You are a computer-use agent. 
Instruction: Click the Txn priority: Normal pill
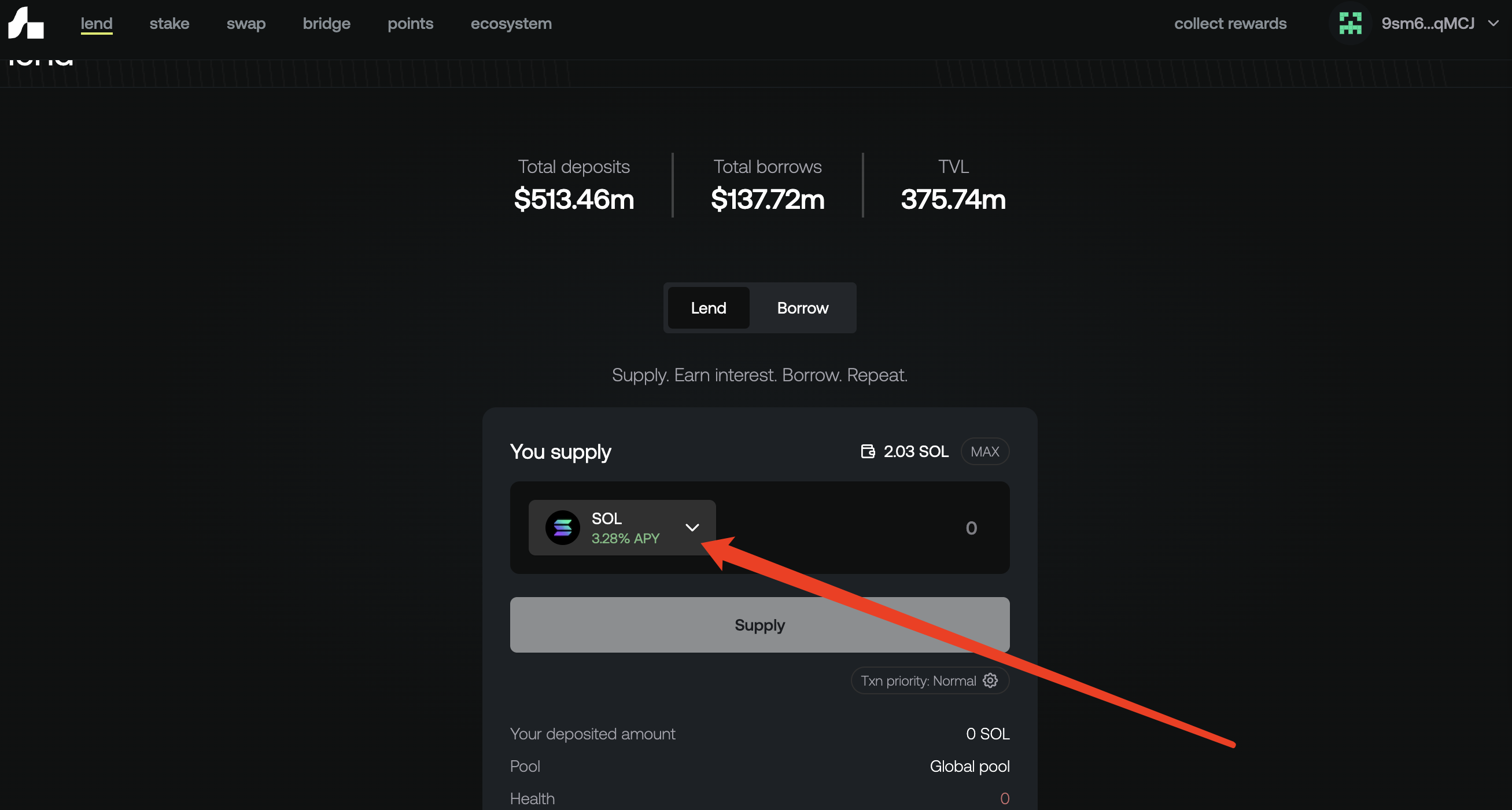coord(918,680)
